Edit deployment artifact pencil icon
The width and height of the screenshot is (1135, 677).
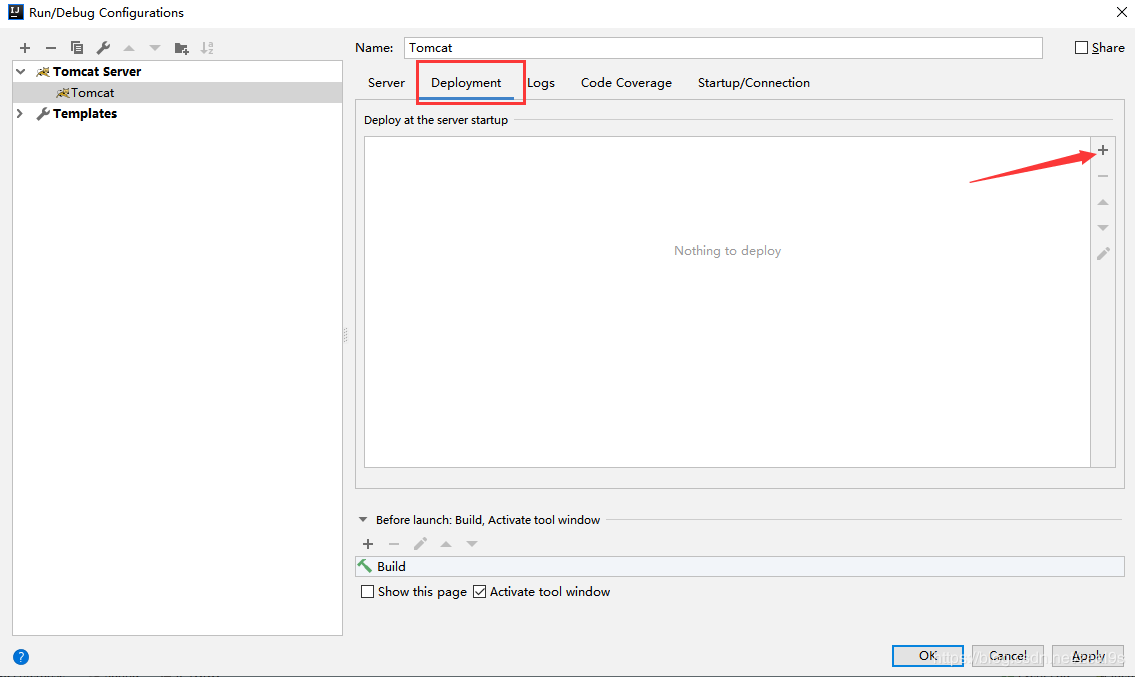tap(1102, 254)
